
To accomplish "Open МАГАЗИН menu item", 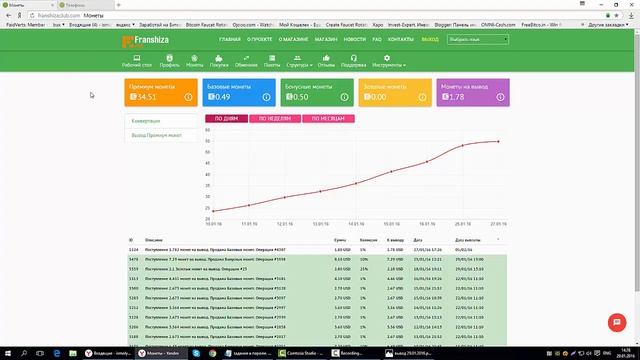I will [326, 40].
